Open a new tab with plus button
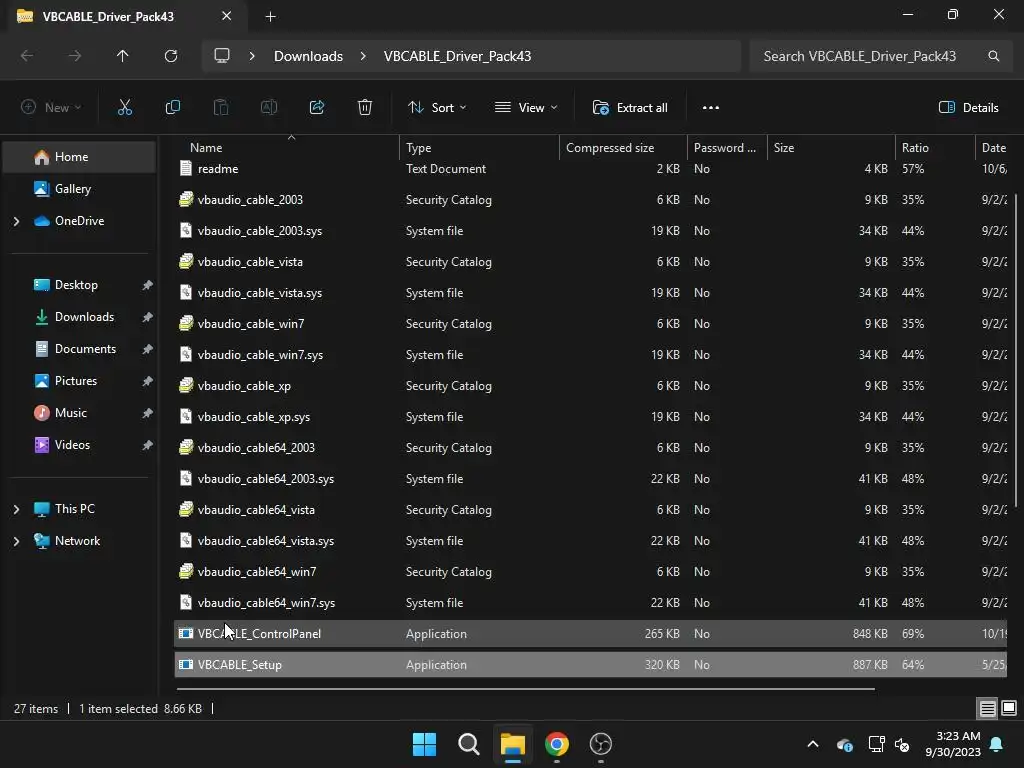The height and width of the screenshot is (768, 1024). (x=270, y=16)
